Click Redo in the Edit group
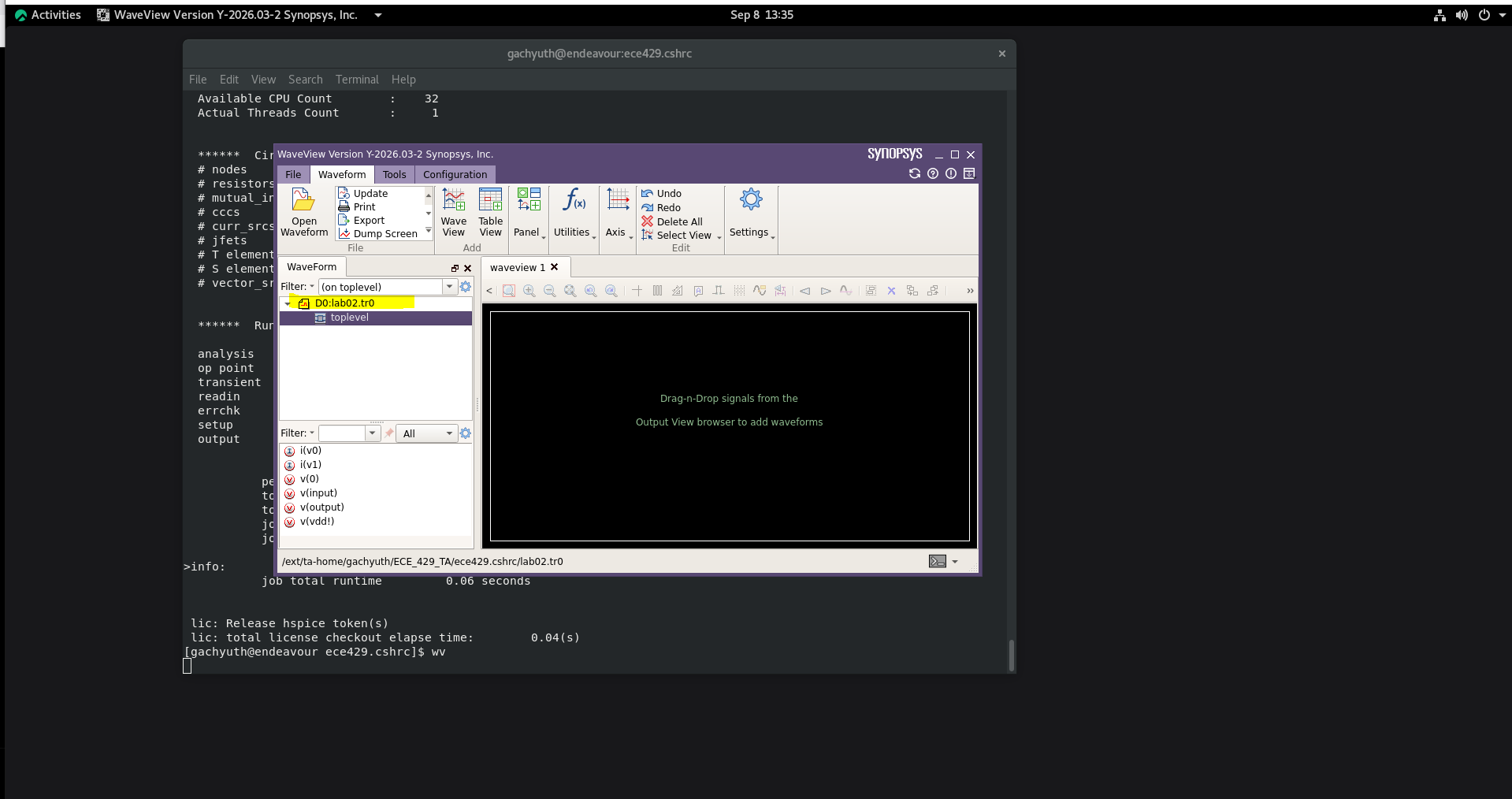The height and width of the screenshot is (799, 1512). click(x=661, y=208)
